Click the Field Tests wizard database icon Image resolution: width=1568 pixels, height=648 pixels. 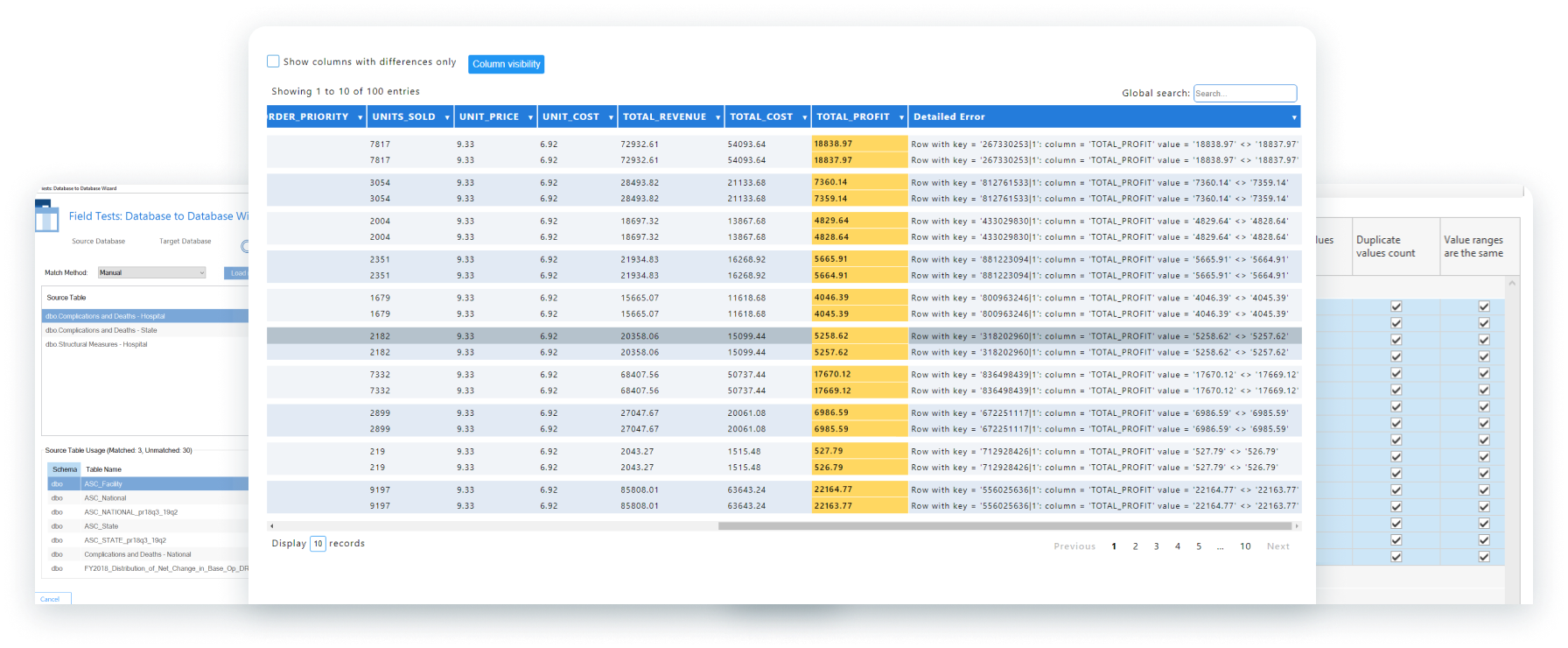(x=46, y=217)
